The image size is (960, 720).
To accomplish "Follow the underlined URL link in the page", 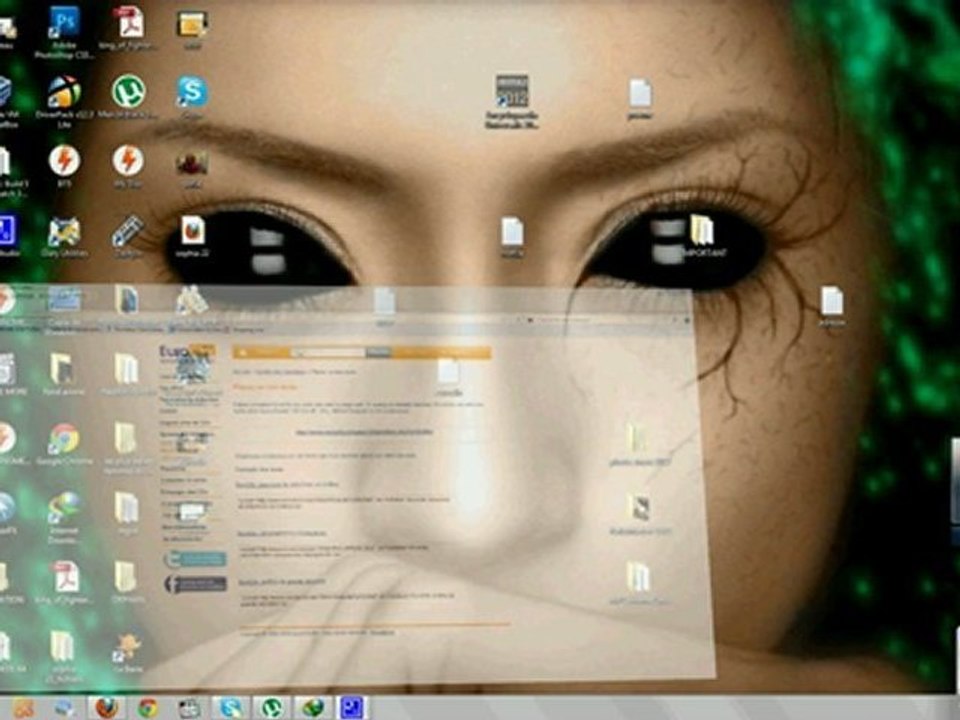I will tap(364, 432).
